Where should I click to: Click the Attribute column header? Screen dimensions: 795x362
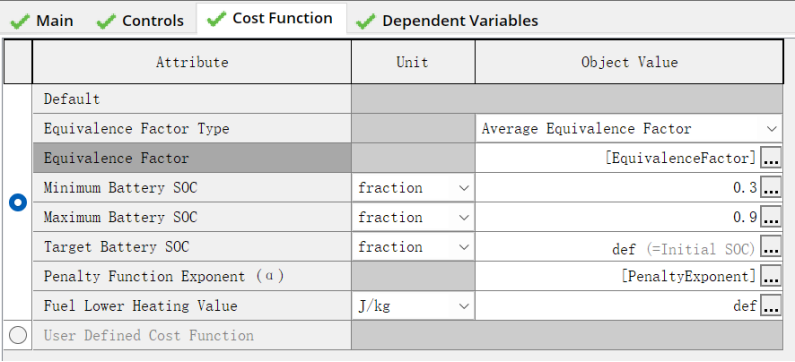[192, 62]
